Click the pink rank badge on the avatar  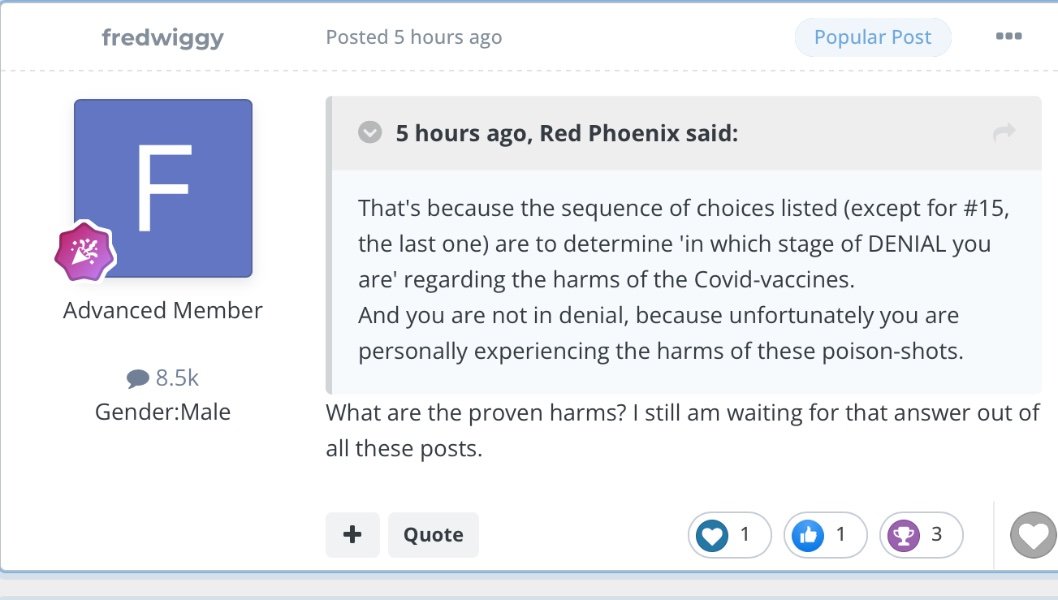pos(85,251)
